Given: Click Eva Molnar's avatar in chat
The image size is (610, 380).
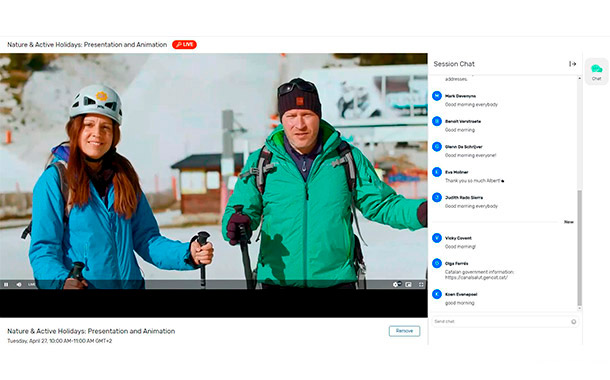Looking at the screenshot, I should (437, 172).
